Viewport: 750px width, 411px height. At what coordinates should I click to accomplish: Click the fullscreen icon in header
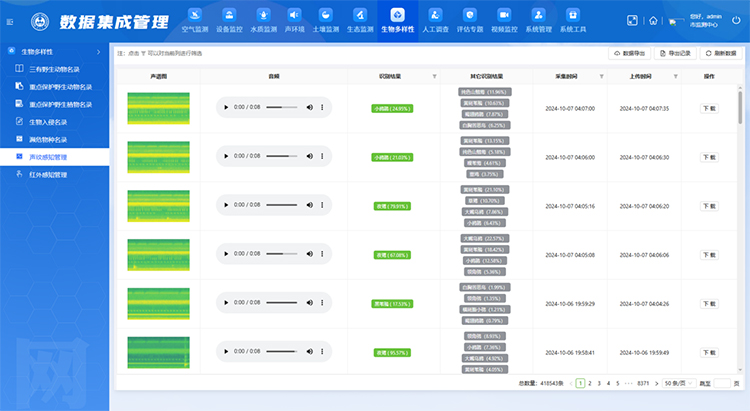pos(632,20)
